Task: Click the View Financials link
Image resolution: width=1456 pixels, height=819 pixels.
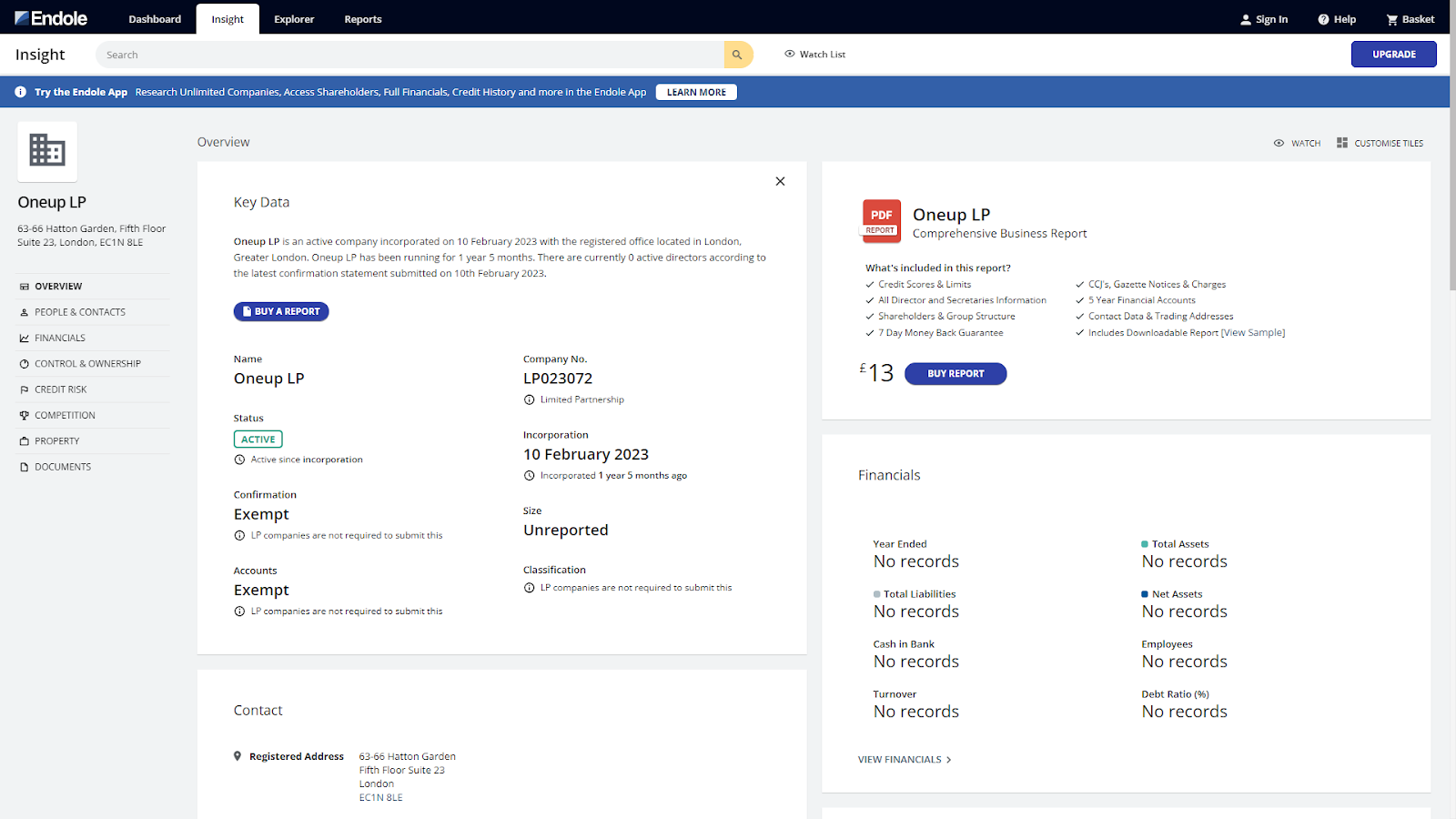Action: (x=900, y=760)
